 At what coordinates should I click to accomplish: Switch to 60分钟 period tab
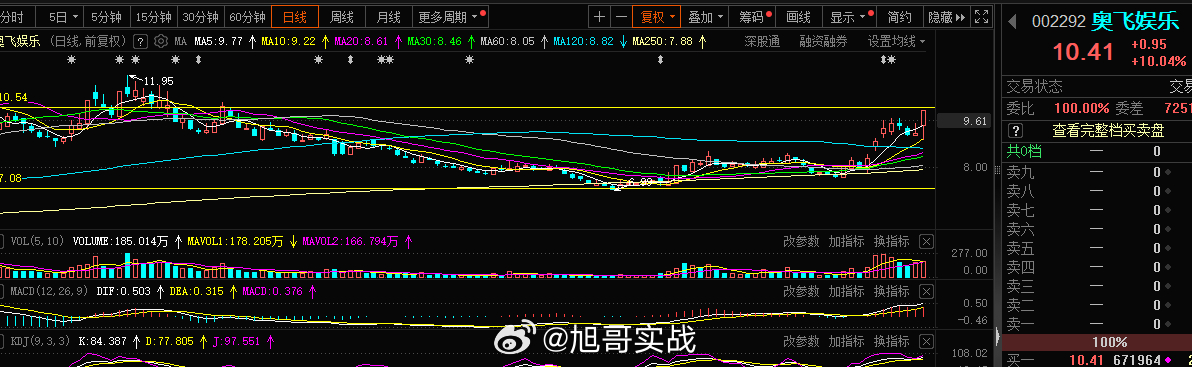click(x=248, y=16)
